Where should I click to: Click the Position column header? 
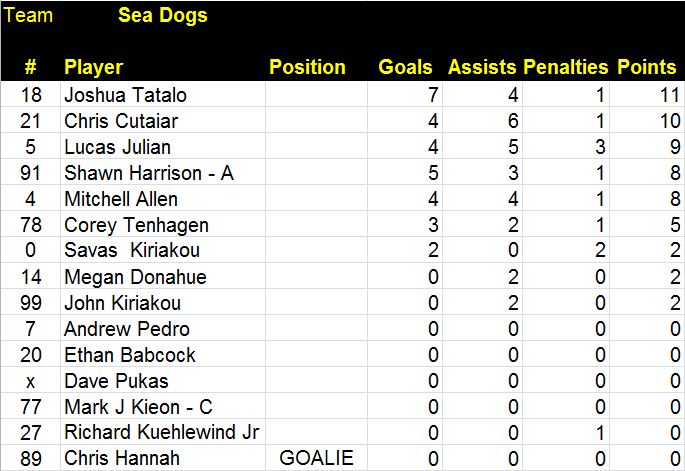pos(307,67)
